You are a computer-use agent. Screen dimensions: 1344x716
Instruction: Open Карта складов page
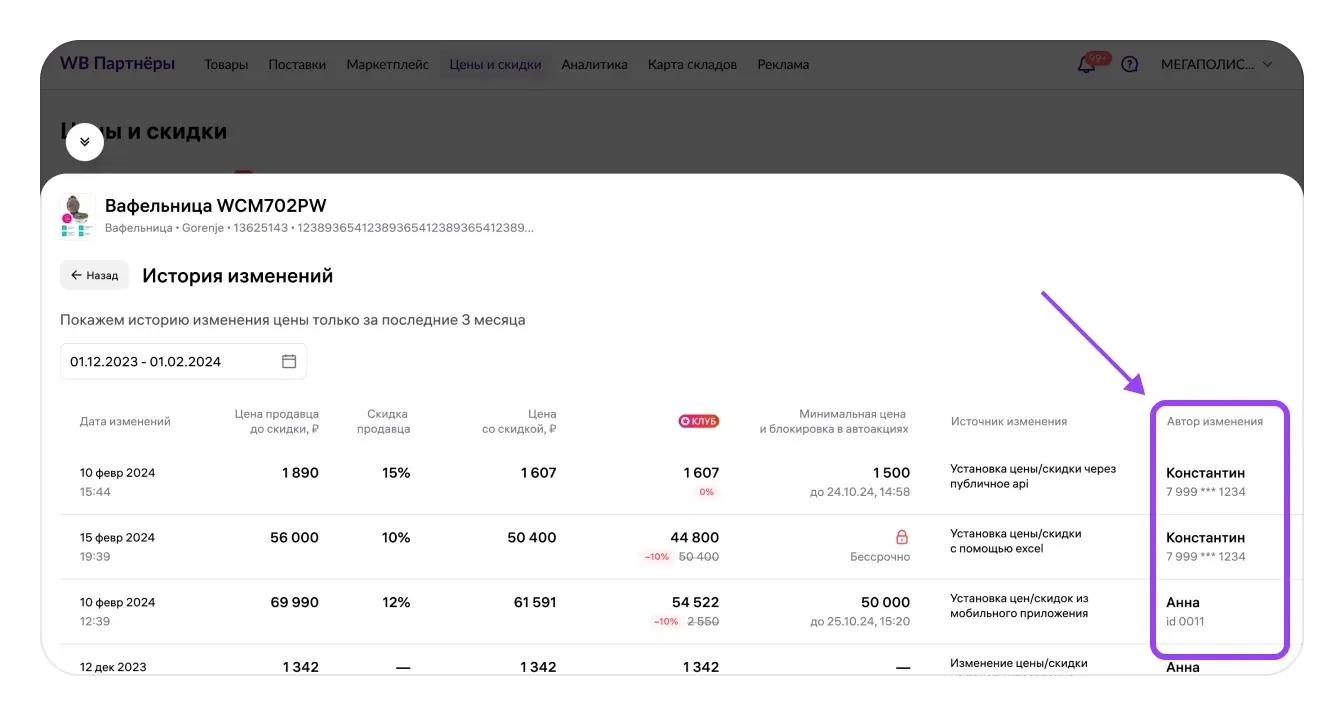tap(692, 65)
